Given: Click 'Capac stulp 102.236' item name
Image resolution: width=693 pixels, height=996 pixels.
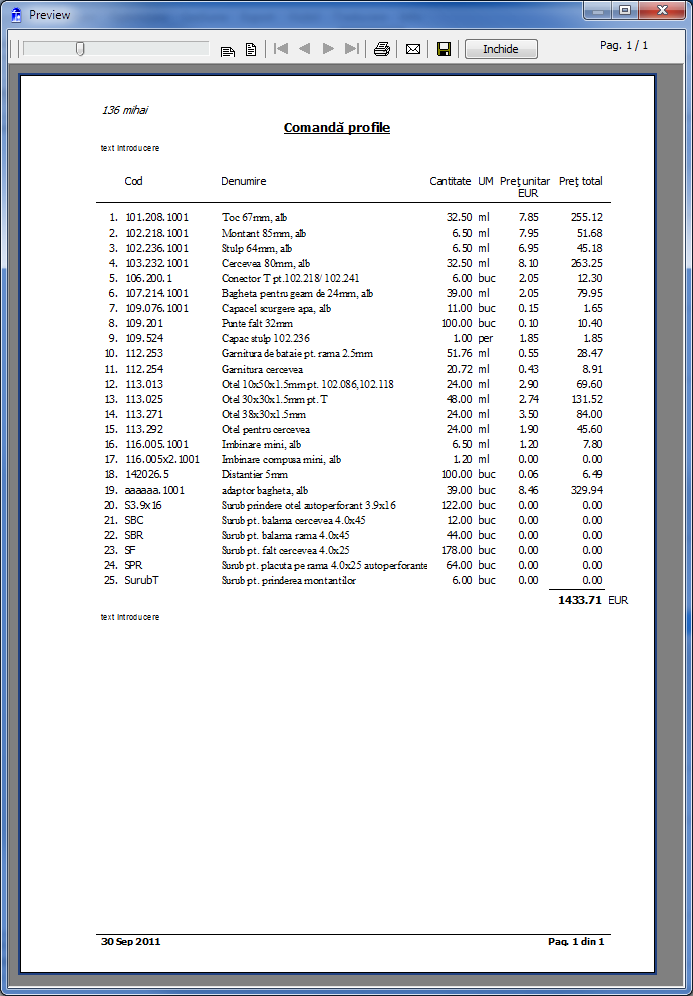Looking at the screenshot, I should (x=266, y=339).
